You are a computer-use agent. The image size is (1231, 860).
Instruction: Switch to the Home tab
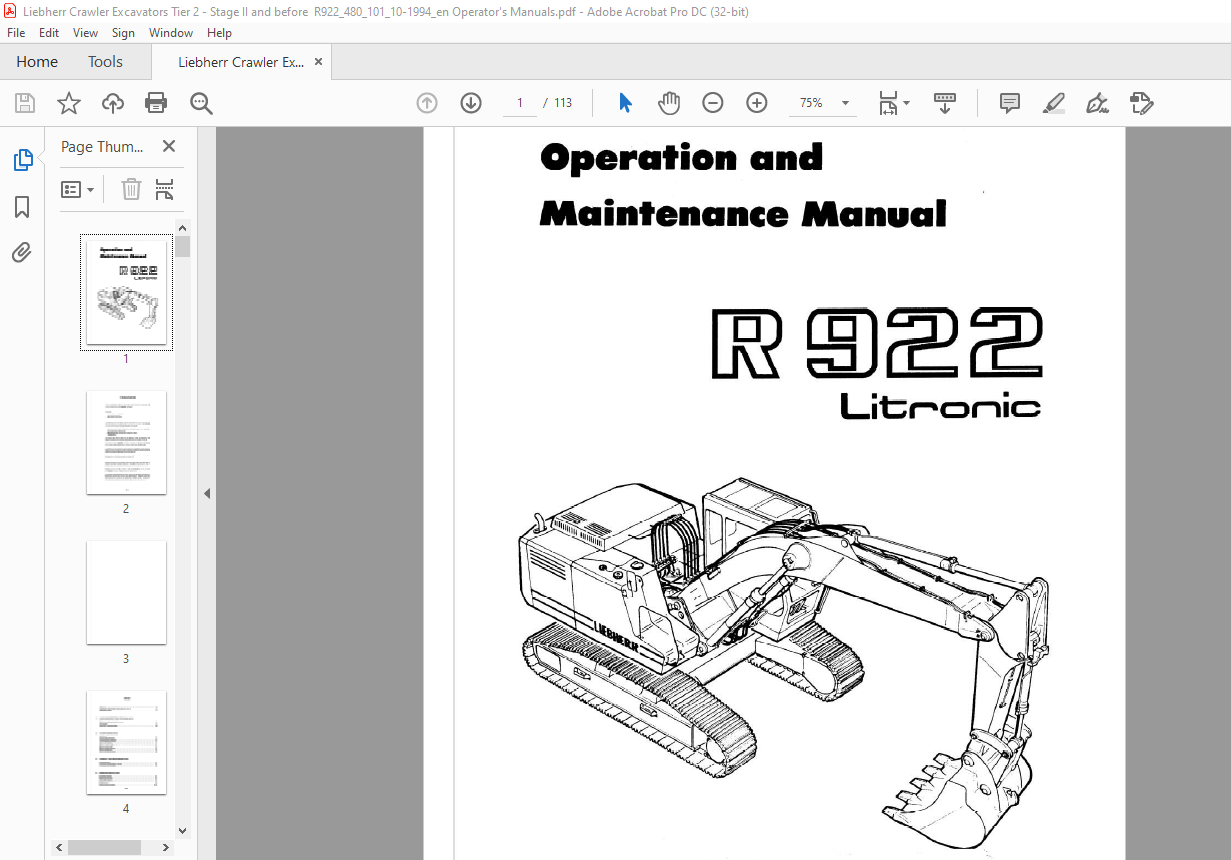[37, 62]
